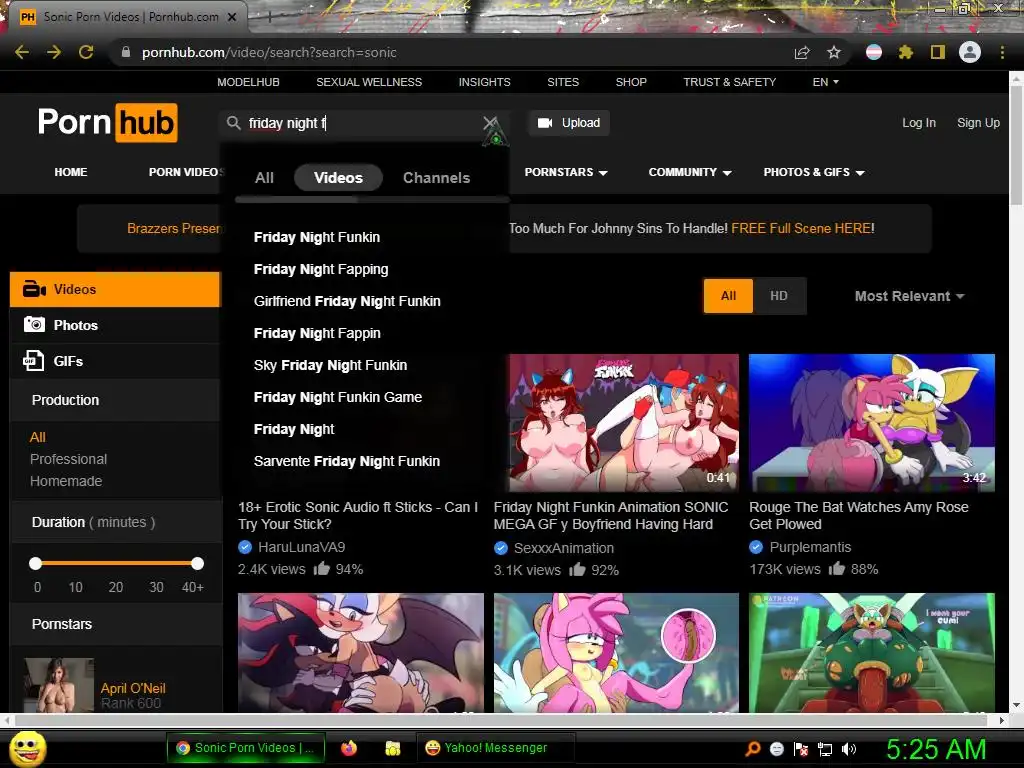Viewport: 1024px width, 768px height.
Task: Switch the suggestions to the All tab
Action: click(x=264, y=178)
